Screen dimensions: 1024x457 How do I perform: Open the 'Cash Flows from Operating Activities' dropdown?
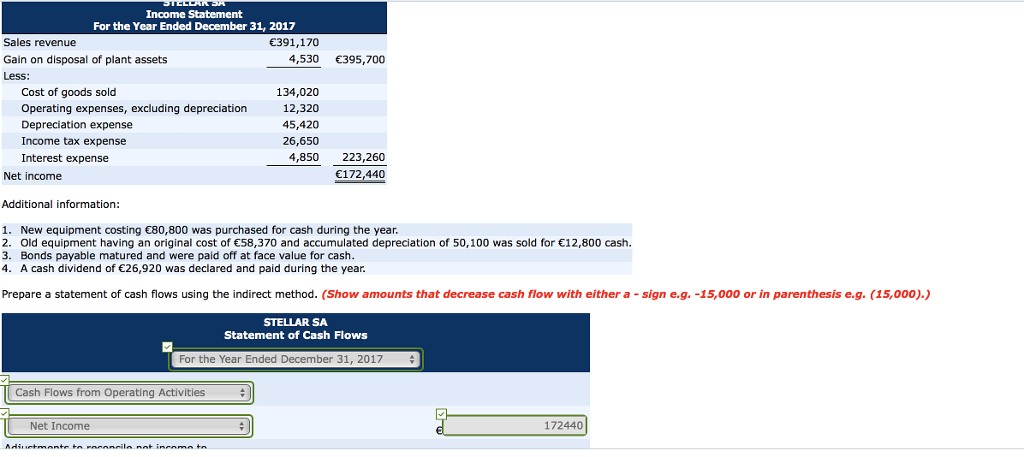(x=129, y=393)
